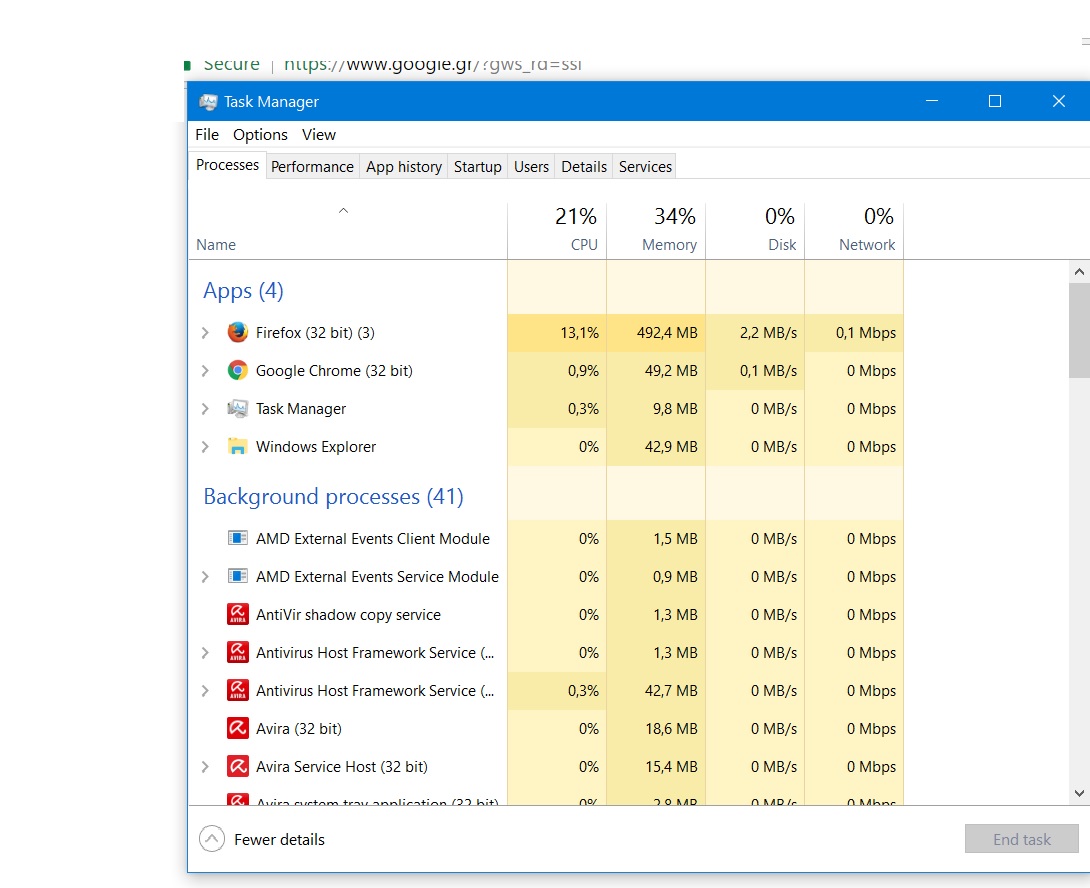Sort by the Network column header

[854, 230]
